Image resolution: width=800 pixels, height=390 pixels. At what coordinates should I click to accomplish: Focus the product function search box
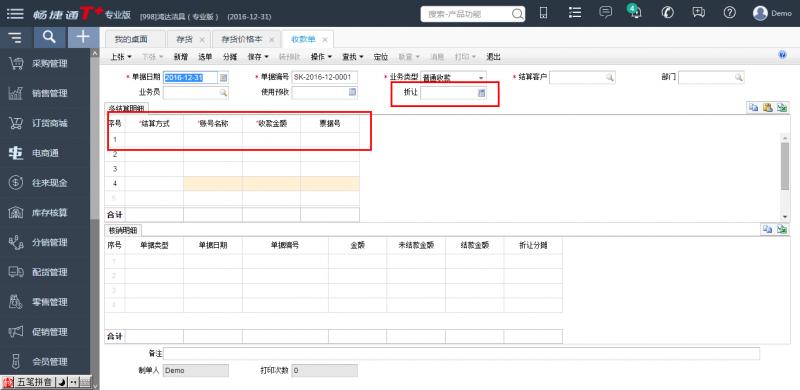tap(467, 14)
